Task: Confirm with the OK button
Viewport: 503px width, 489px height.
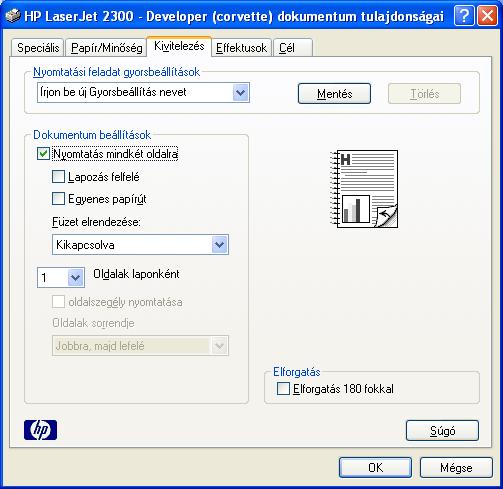Action: 375,467
